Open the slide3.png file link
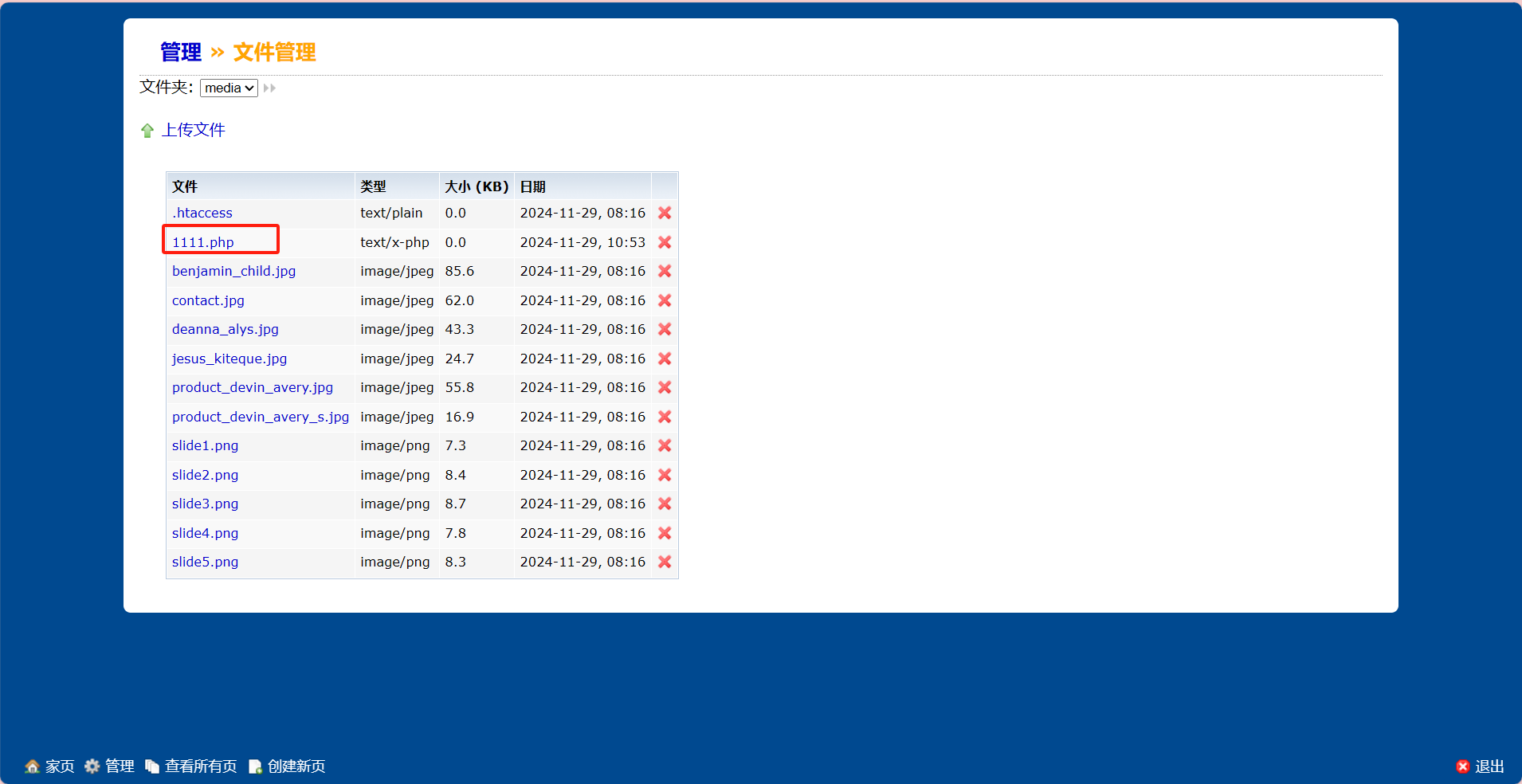 (205, 504)
